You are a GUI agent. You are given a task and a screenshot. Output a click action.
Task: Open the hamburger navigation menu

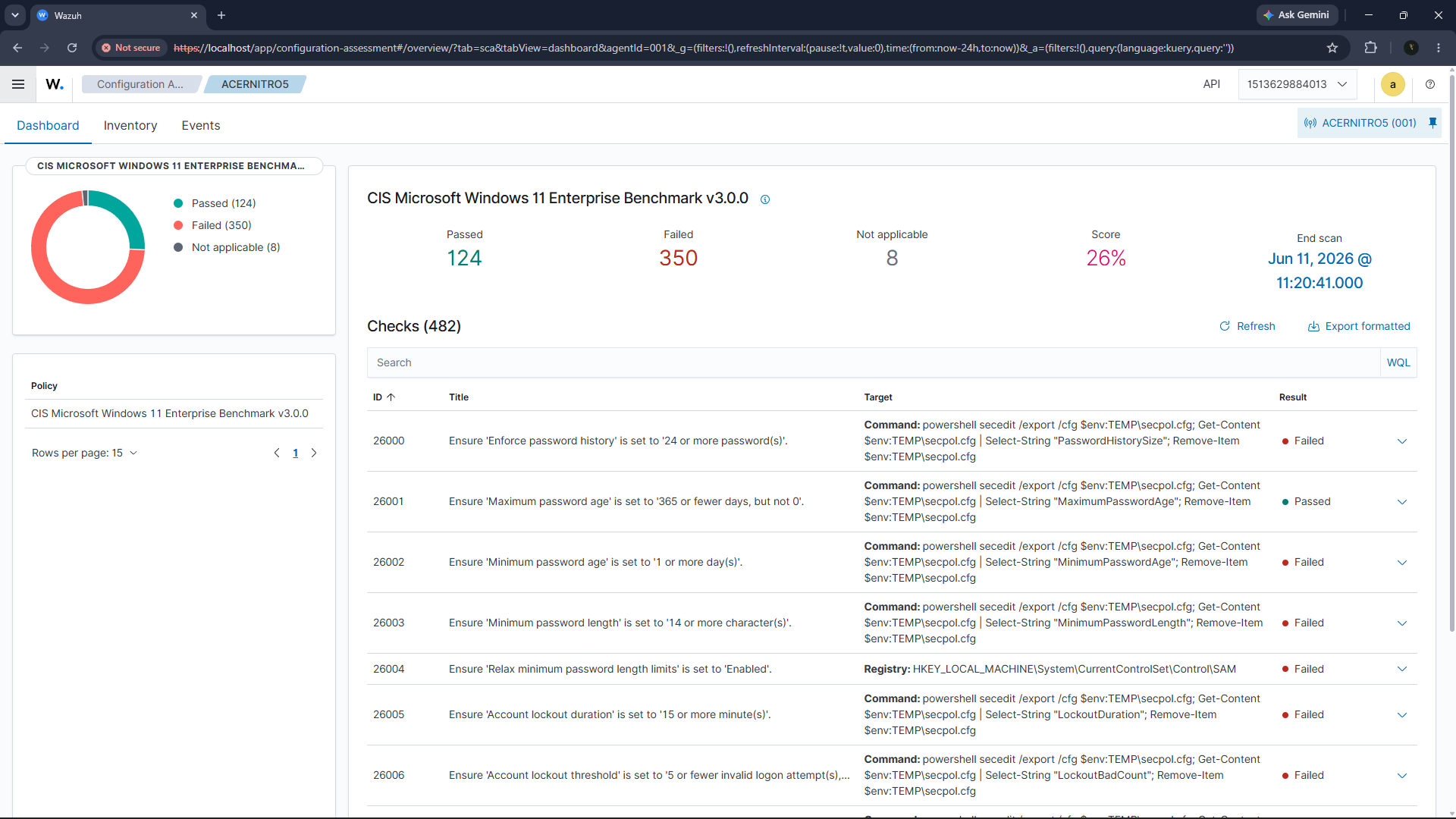18,84
